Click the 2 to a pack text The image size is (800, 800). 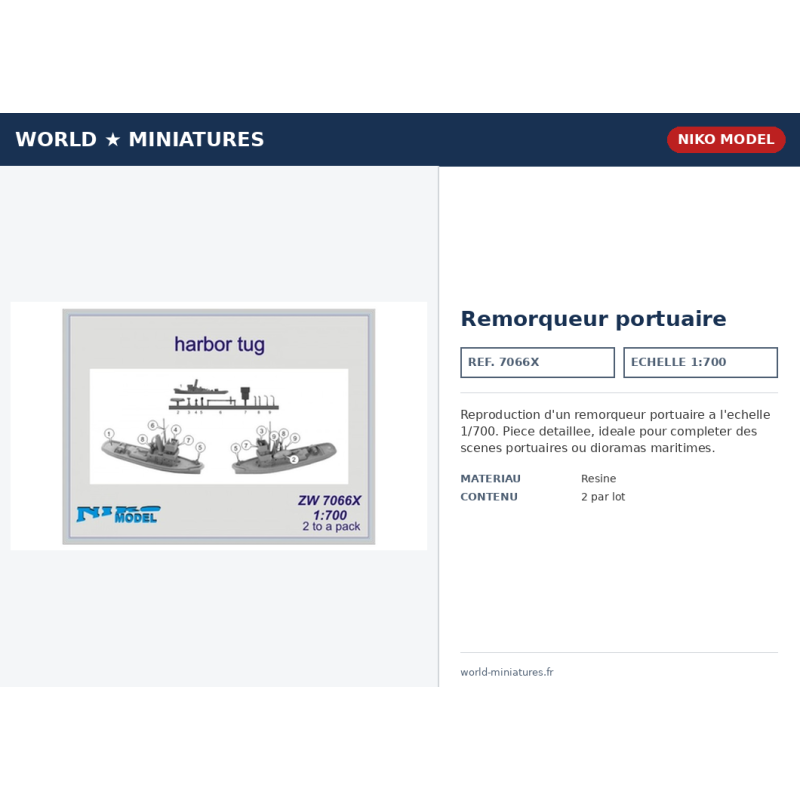point(331,527)
